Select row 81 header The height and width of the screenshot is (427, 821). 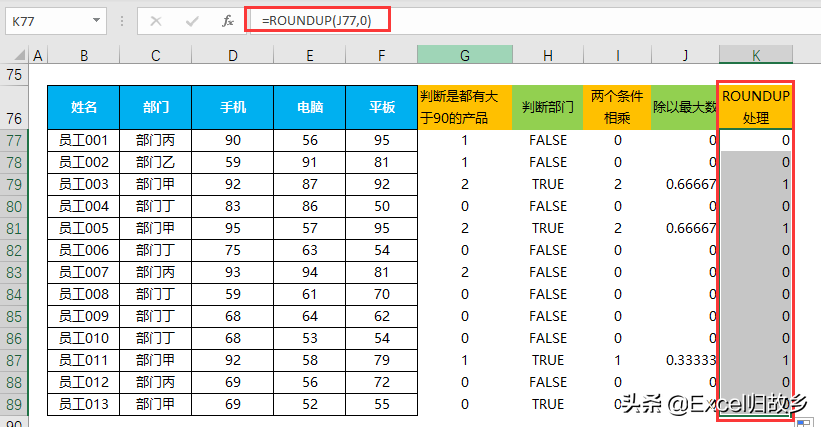pyautogui.click(x=14, y=228)
